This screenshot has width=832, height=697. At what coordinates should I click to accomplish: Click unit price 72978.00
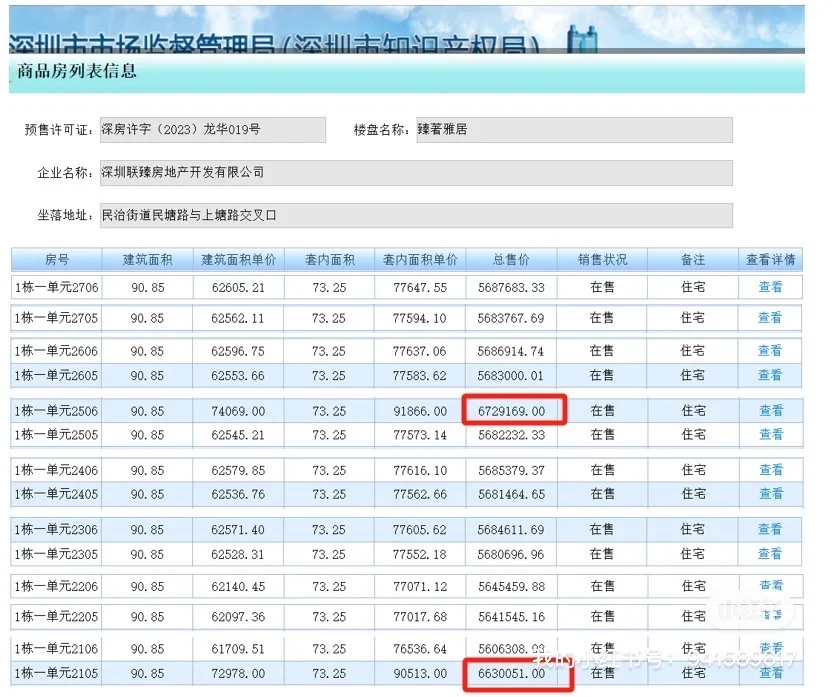(238, 674)
